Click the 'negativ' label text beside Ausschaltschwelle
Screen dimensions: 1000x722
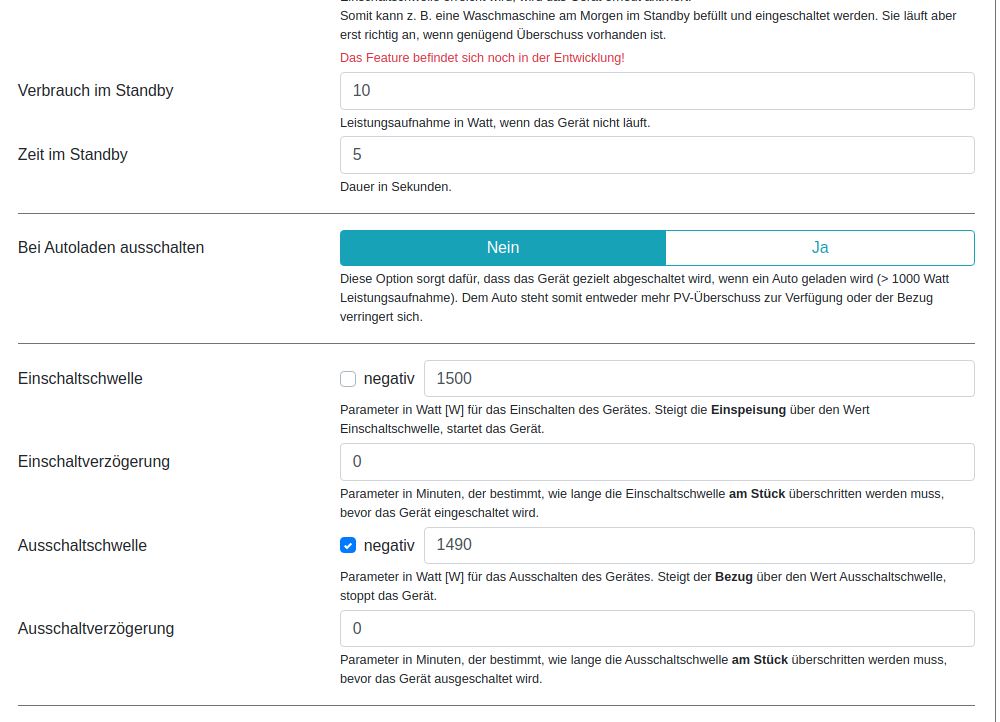coord(389,546)
